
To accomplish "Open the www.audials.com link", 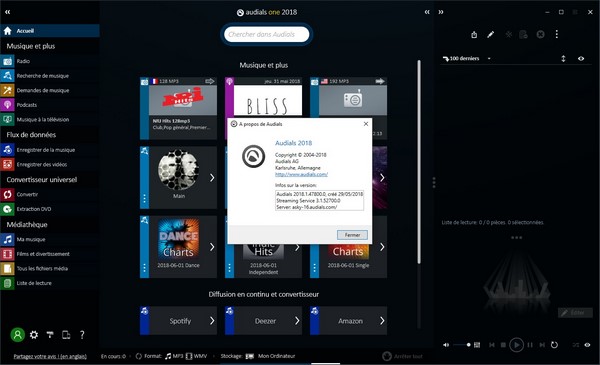I will tap(302, 174).
